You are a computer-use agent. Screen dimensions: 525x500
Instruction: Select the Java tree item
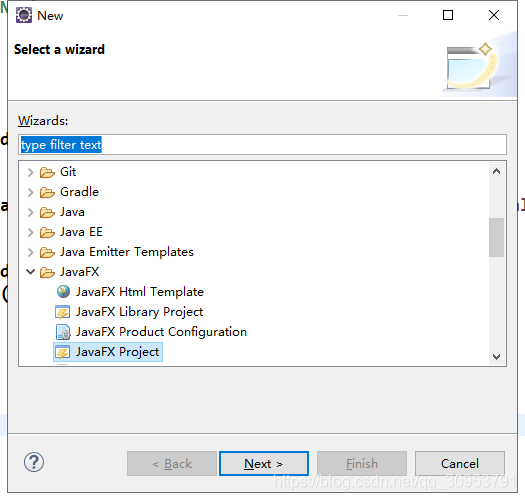coord(72,212)
